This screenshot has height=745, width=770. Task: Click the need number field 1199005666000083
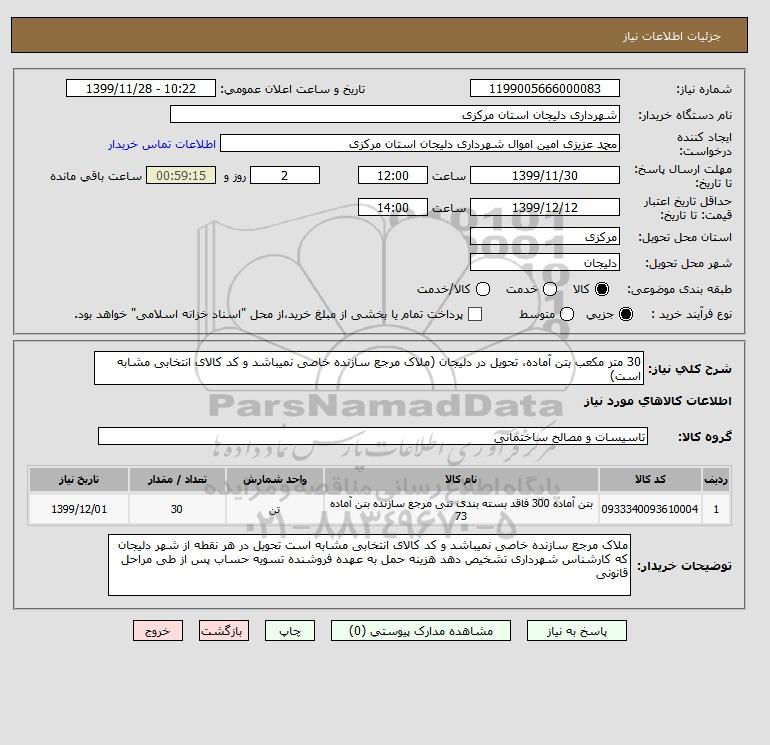[x=545, y=88]
